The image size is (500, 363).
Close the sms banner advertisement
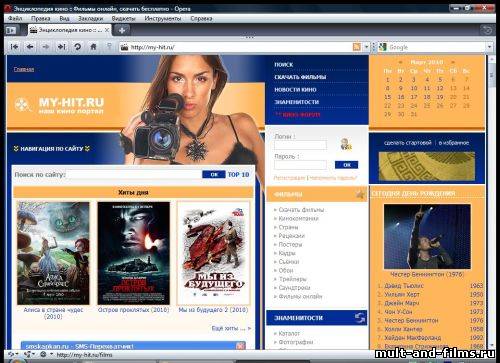(x=241, y=346)
